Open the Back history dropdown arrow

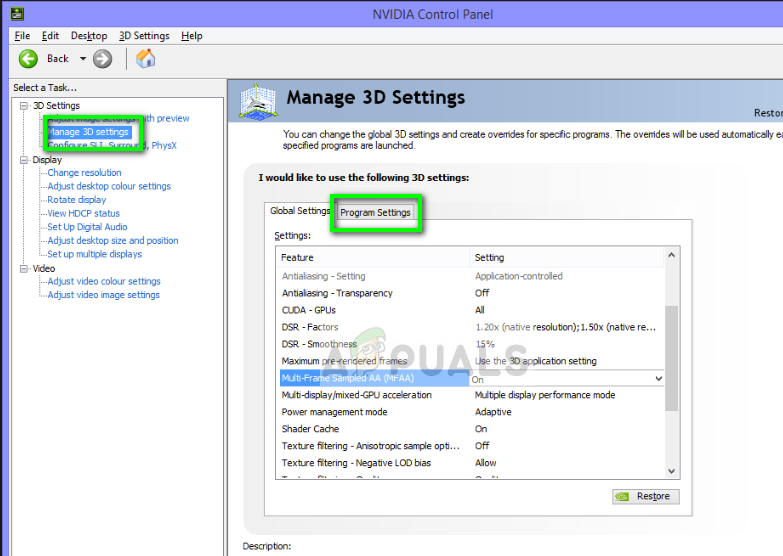click(x=83, y=59)
